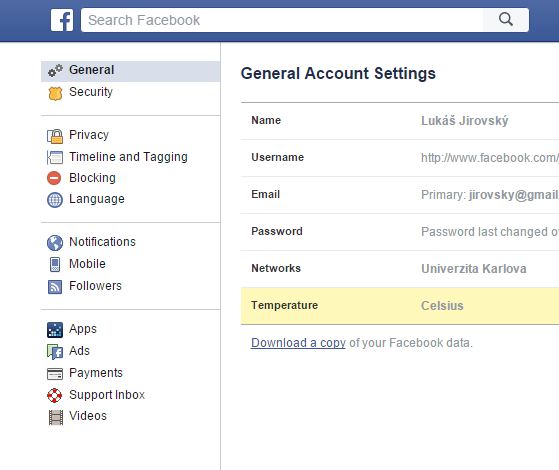Viewport: 559px width, 470px height.
Task: Click the search magnifier button
Action: coord(506,20)
